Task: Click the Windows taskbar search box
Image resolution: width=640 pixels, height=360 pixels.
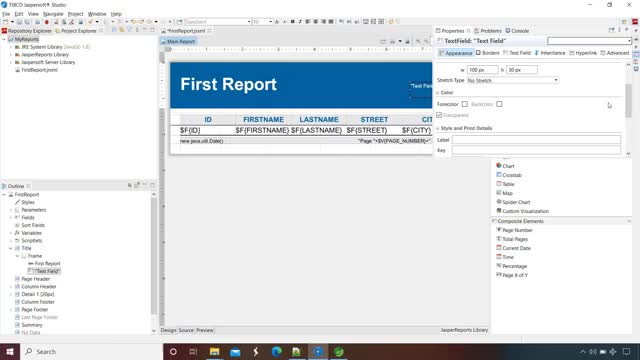Action: point(91,351)
